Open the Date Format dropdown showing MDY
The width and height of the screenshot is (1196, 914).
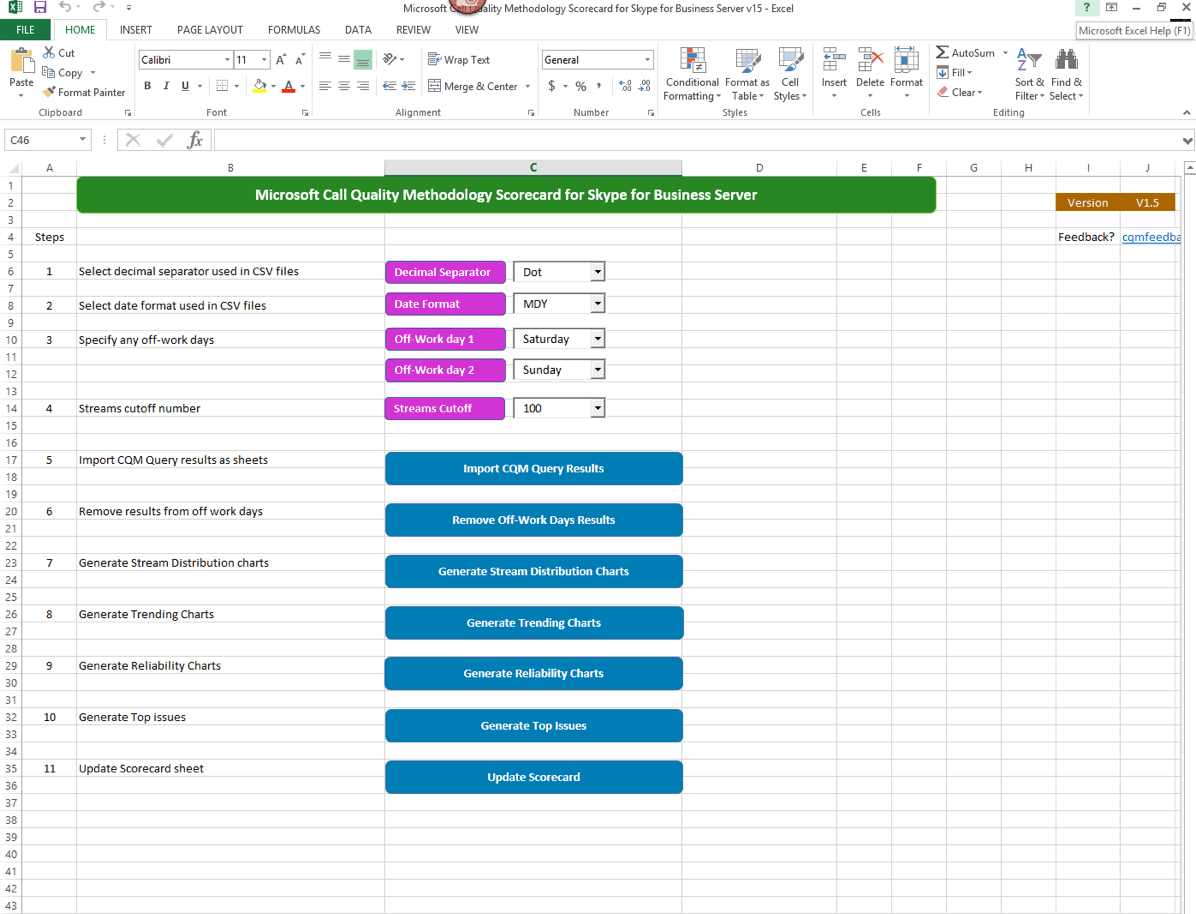pos(597,303)
